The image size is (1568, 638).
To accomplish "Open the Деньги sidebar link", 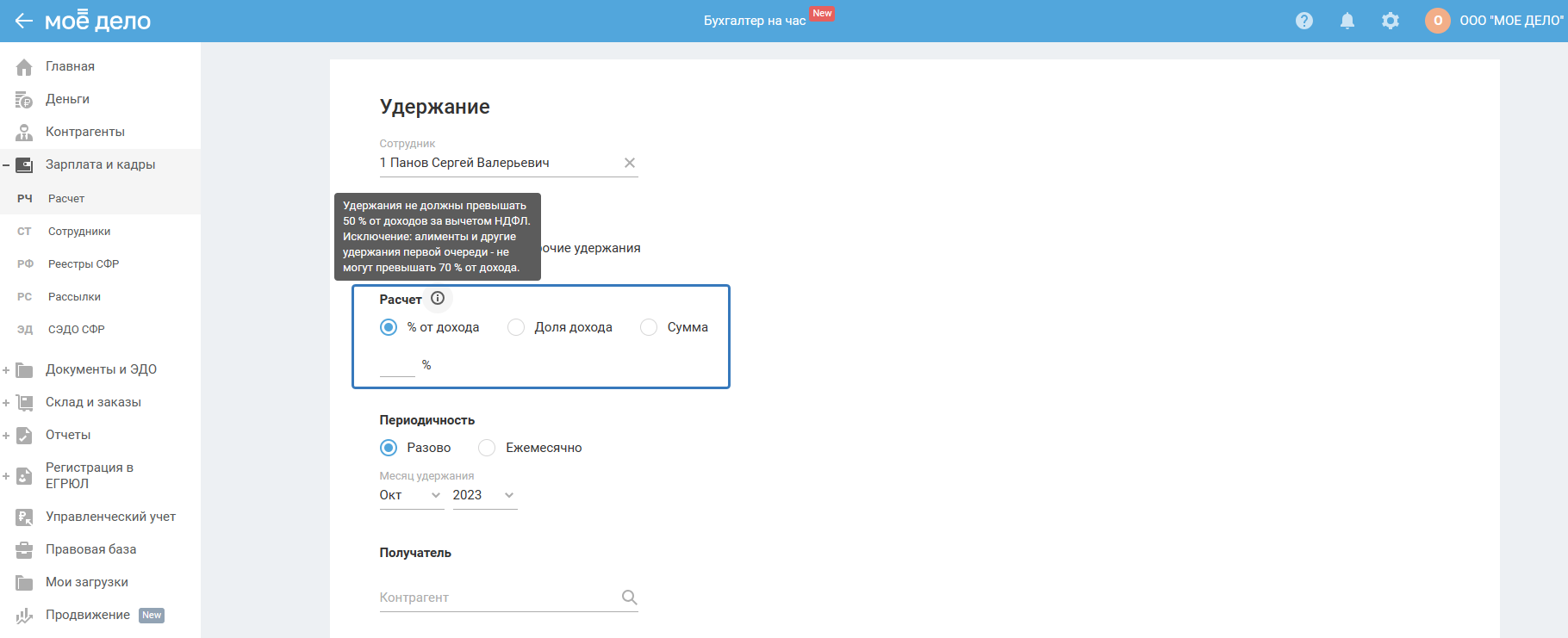I will click(x=67, y=99).
